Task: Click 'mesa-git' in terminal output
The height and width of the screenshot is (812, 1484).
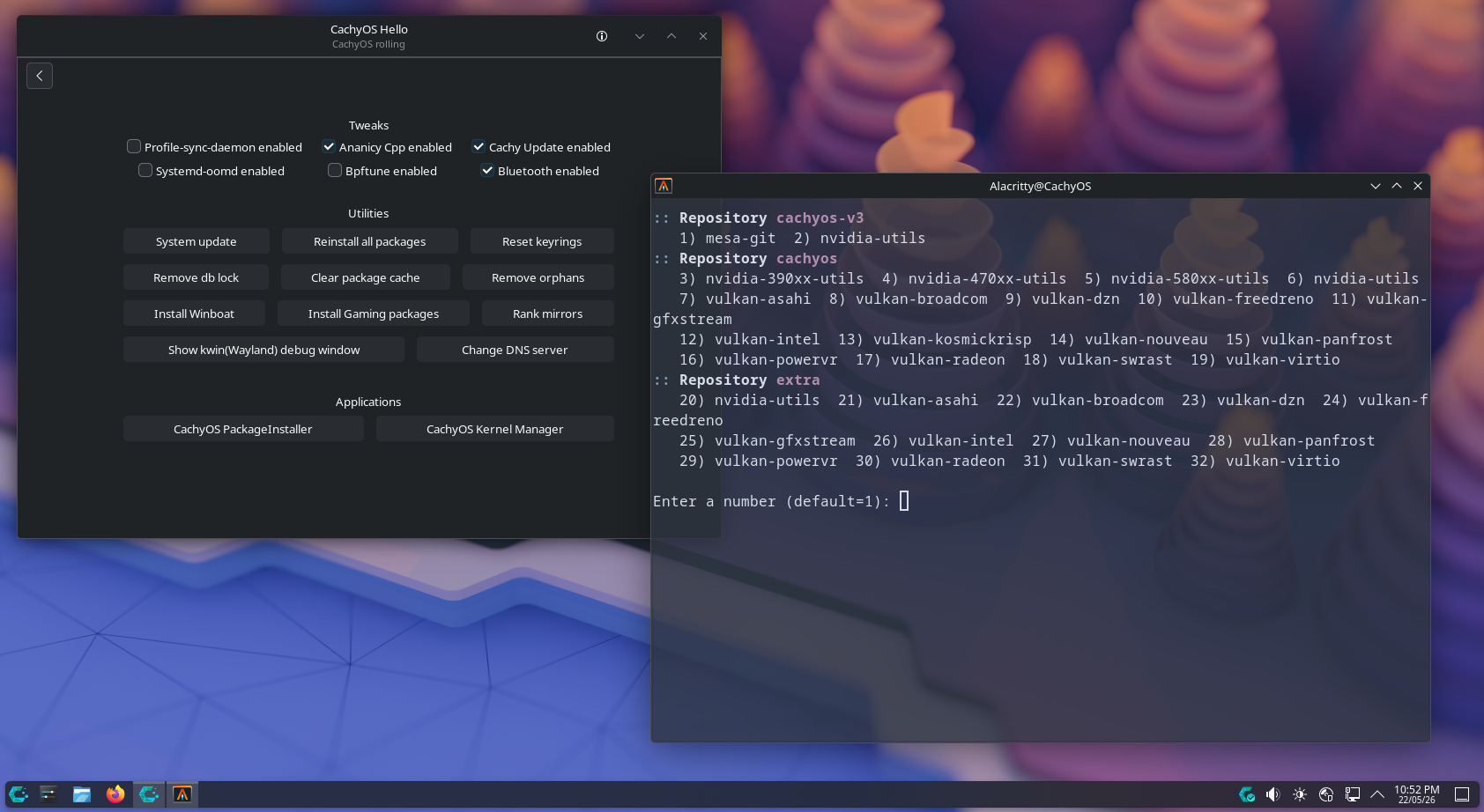Action: coord(740,238)
